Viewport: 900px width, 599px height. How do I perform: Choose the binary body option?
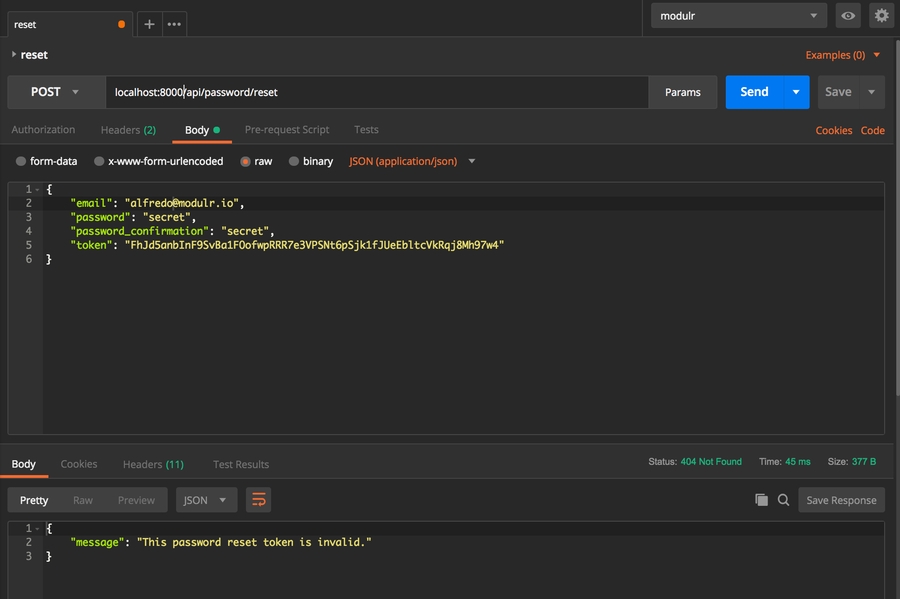pos(294,161)
